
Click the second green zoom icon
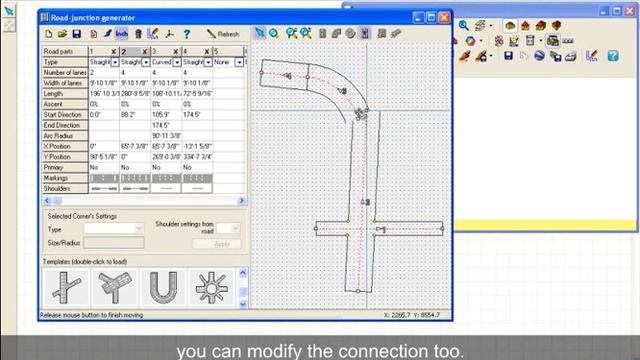point(306,33)
